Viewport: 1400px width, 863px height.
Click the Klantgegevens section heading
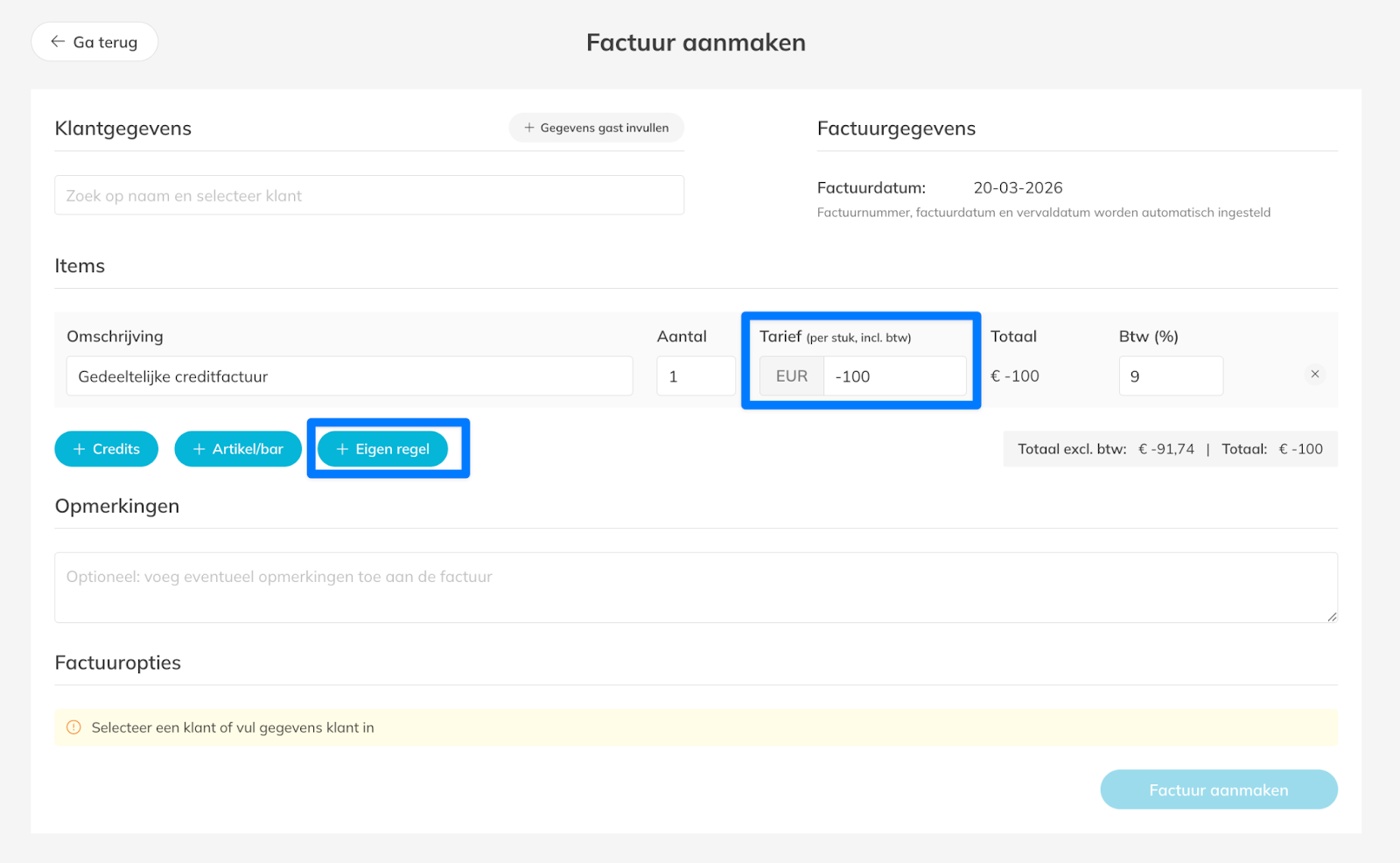[123, 129]
